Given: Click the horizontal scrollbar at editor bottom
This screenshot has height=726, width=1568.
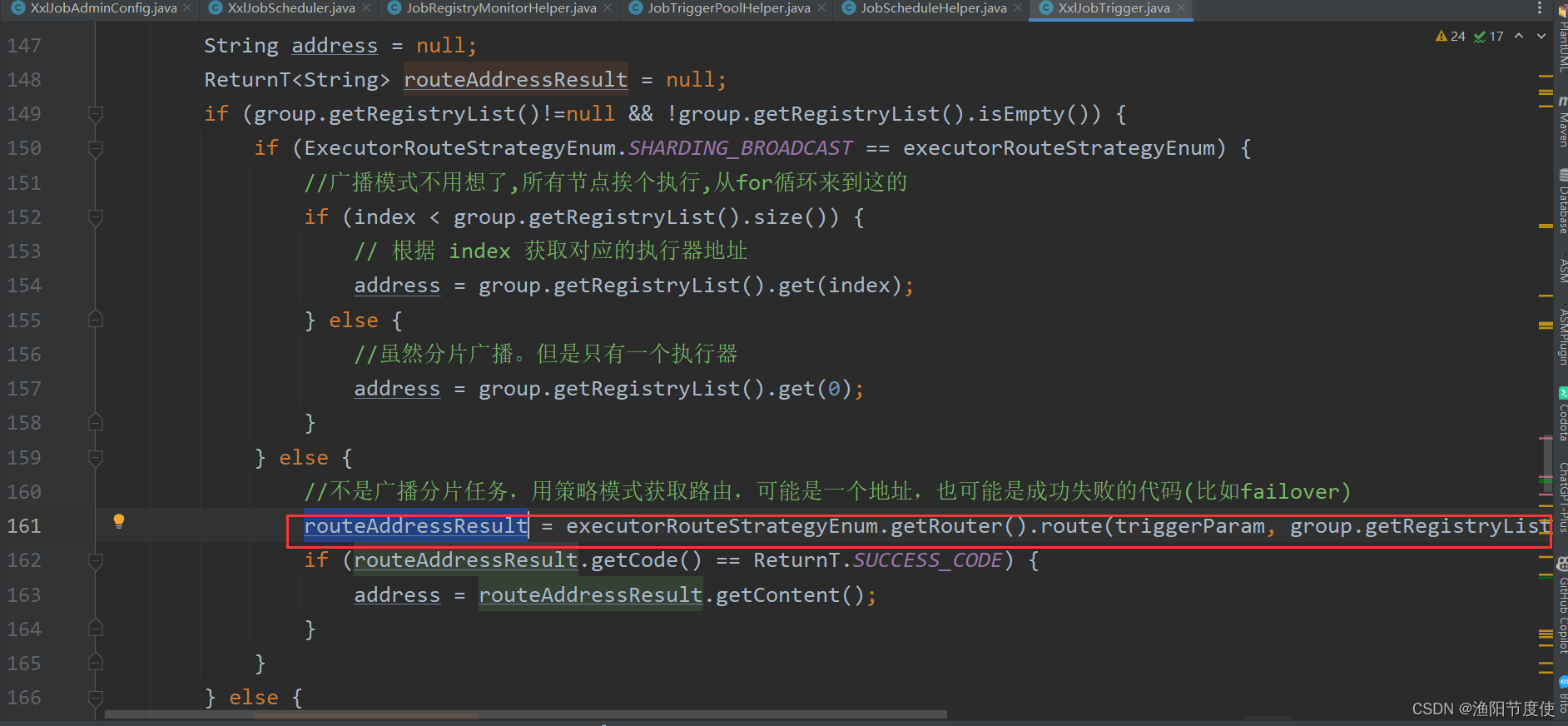Looking at the screenshot, I should (x=526, y=714).
